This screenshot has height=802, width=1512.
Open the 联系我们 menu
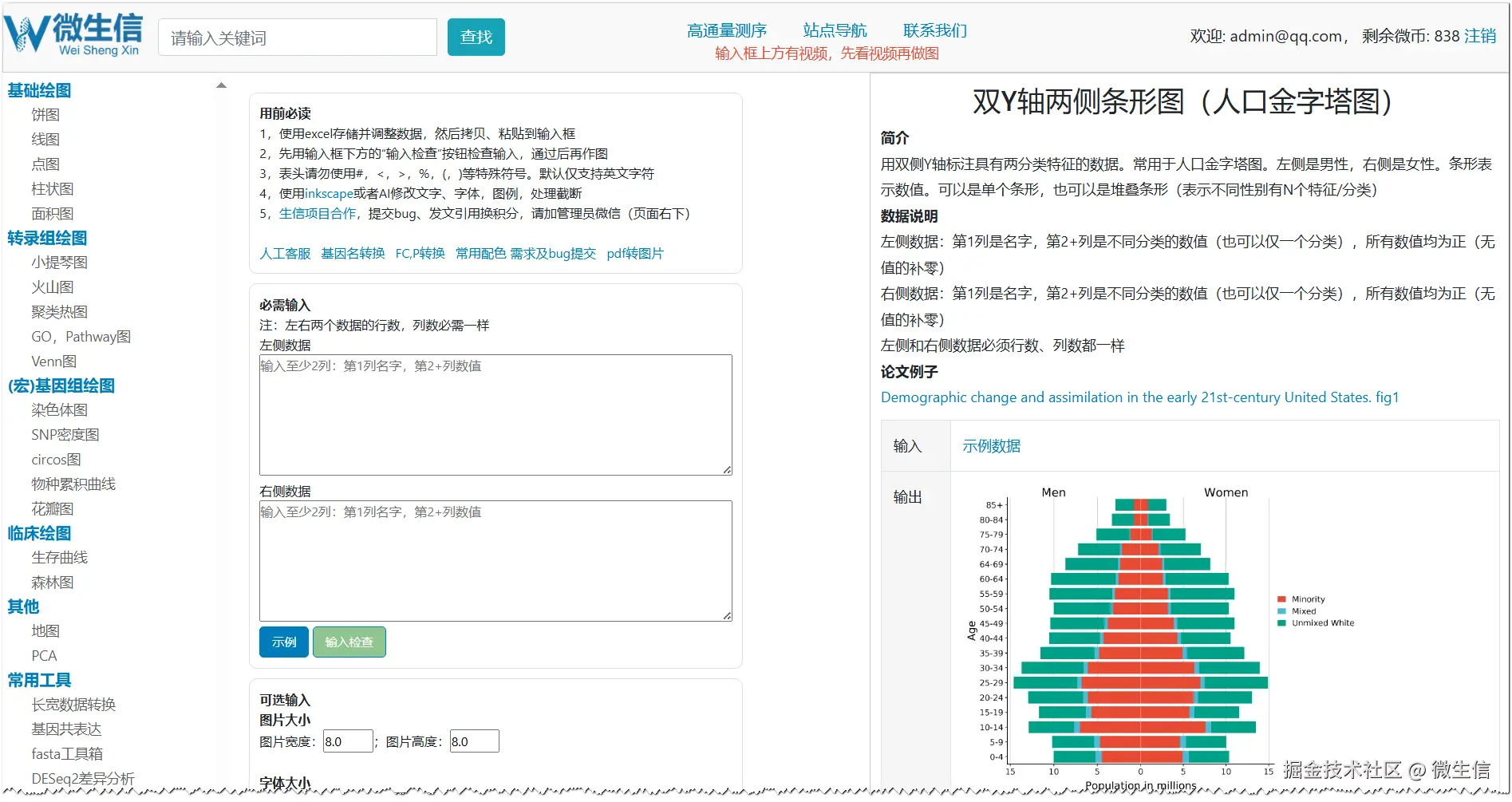pos(935,30)
